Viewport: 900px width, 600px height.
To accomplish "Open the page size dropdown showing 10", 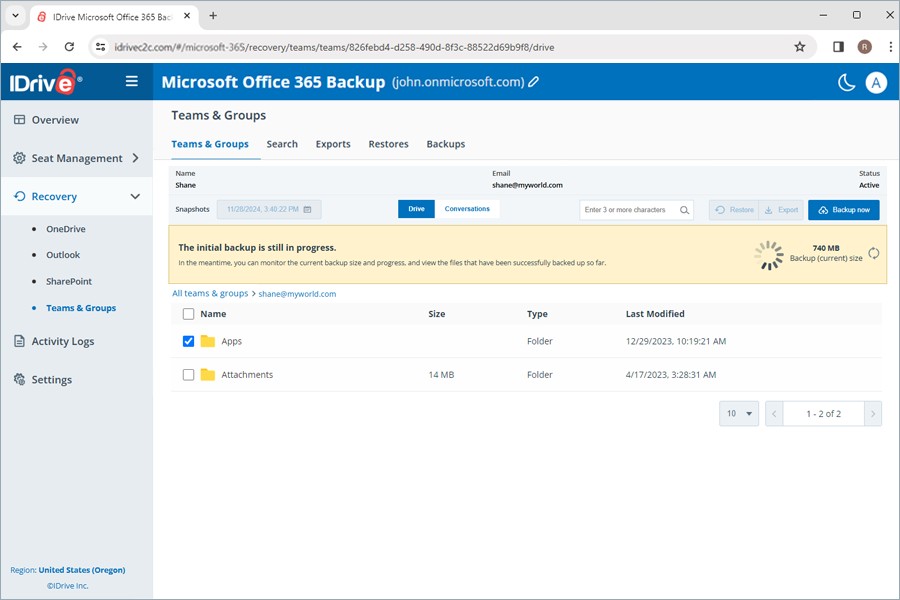I will pyautogui.click(x=738, y=413).
